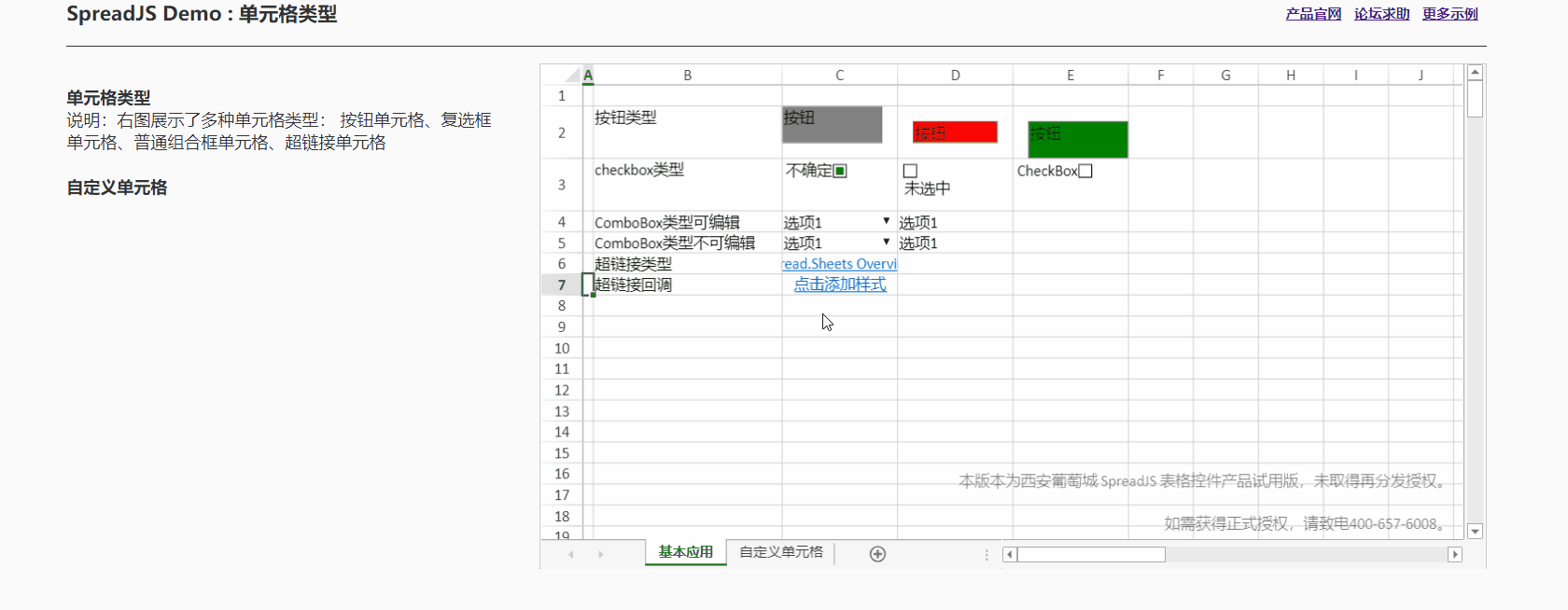Select 选项1 cell in D4

956,222
